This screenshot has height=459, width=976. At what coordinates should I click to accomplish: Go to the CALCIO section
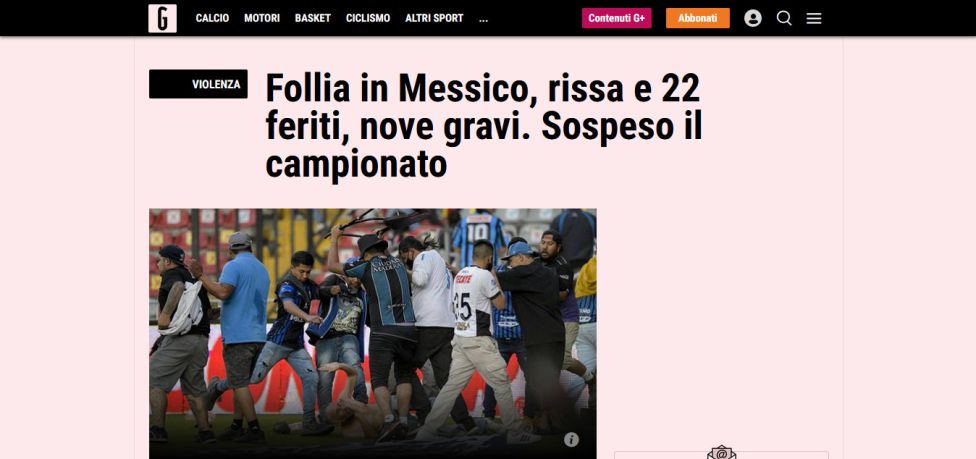coord(212,18)
